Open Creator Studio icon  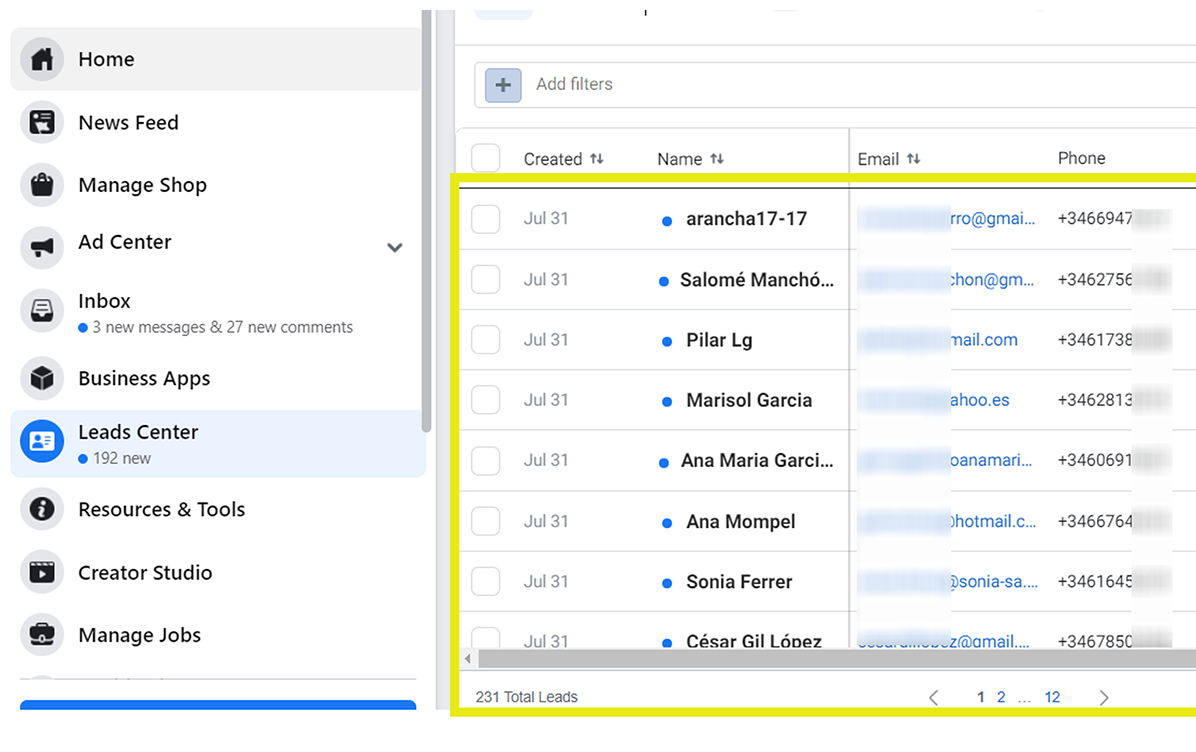[x=42, y=572]
